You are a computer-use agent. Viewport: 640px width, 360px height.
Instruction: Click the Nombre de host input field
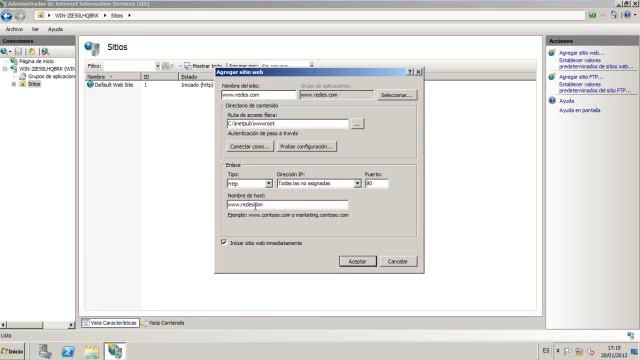click(x=288, y=204)
